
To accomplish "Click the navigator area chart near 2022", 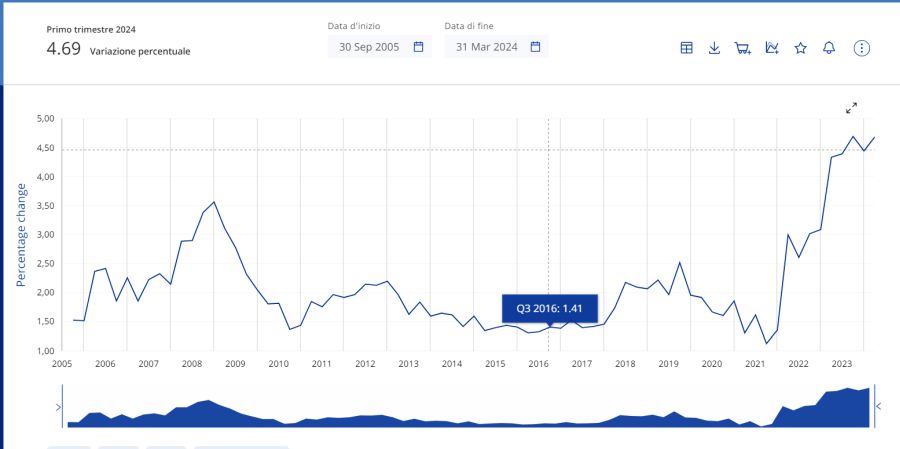I will tap(798, 408).
